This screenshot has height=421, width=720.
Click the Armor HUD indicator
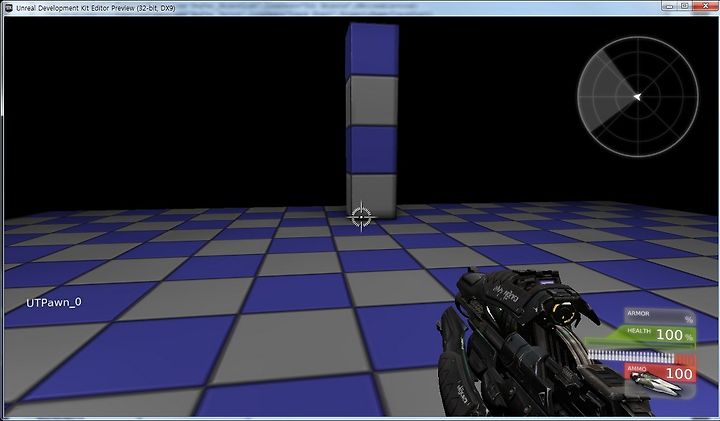point(660,316)
